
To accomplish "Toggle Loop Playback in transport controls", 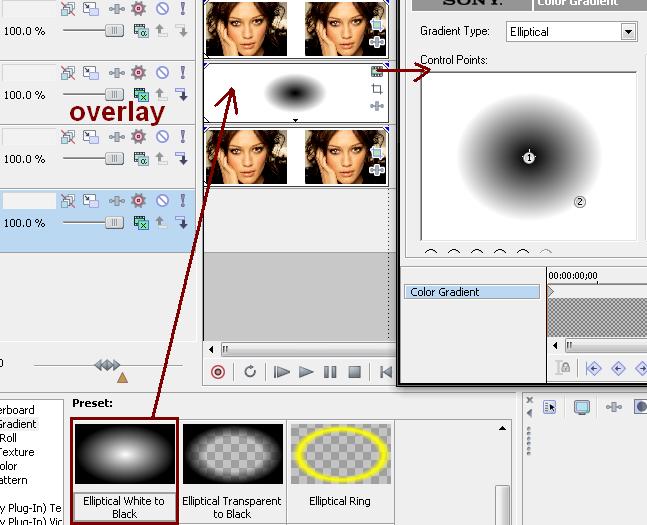I will [x=250, y=372].
